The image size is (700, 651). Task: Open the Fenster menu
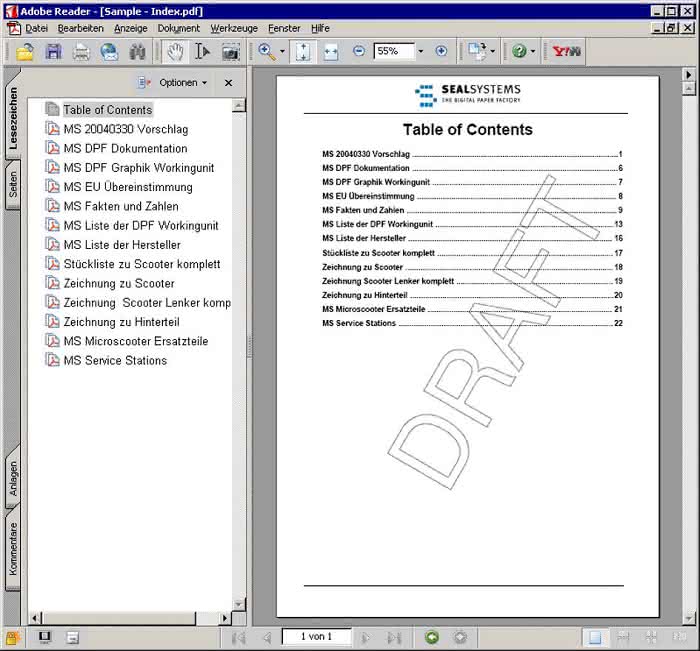click(284, 28)
